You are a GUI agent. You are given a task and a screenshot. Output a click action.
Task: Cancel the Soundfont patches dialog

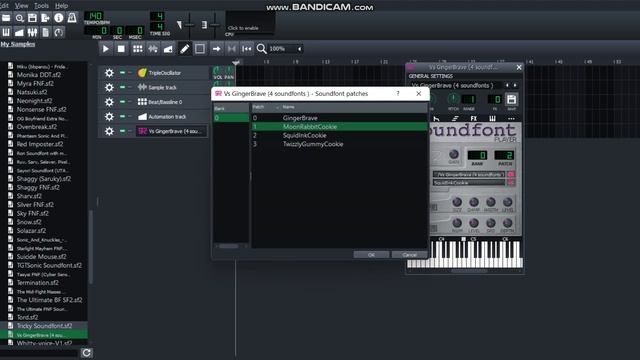point(409,255)
